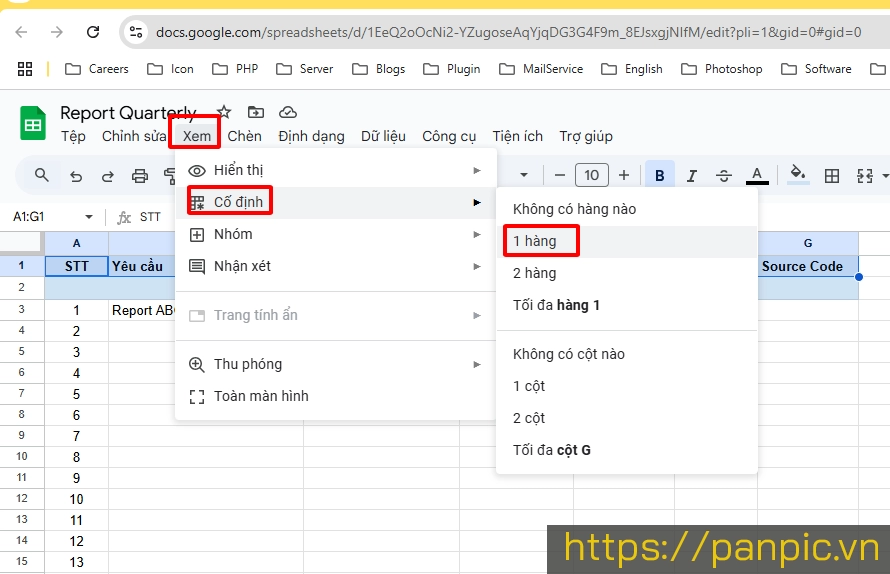Open the PHP bookmark folder
The image size is (890, 574).
click(x=235, y=69)
